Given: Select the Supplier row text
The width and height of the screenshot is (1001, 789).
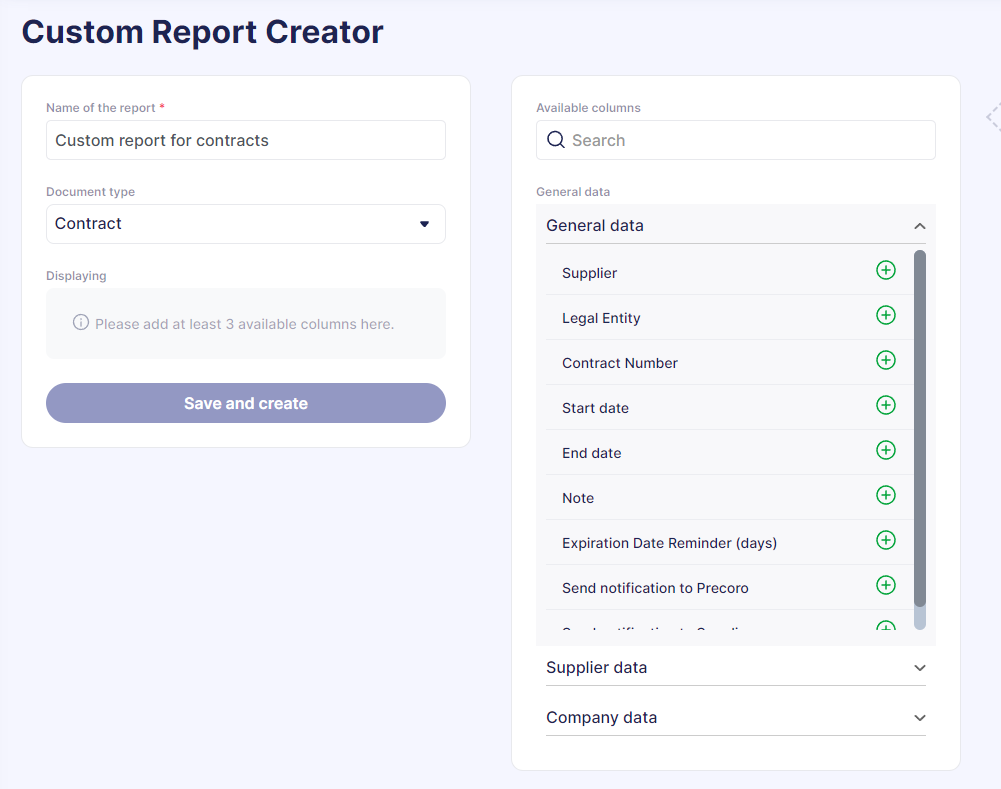Looking at the screenshot, I should pyautogui.click(x=589, y=273).
